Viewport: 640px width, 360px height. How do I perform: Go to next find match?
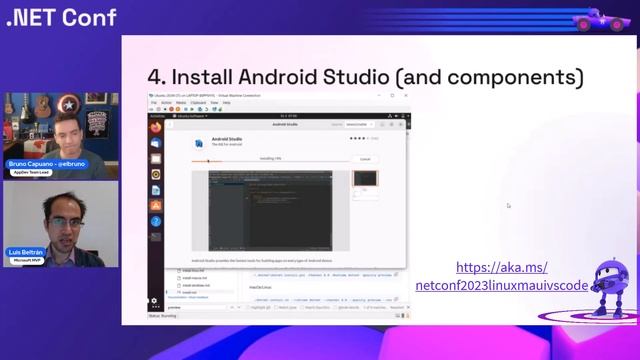[239, 307]
